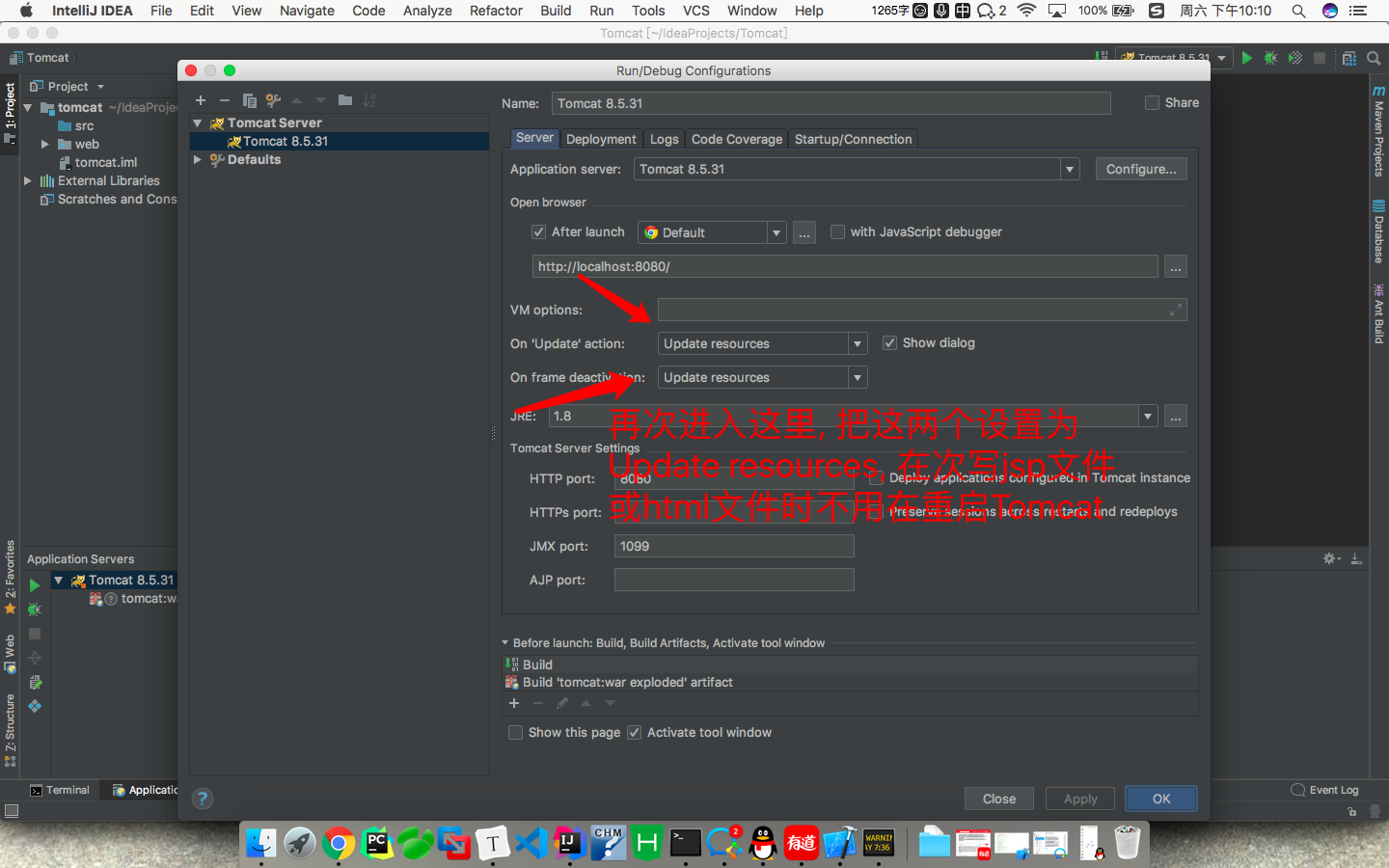Collapse Tomcat Server tree node

coord(198,122)
